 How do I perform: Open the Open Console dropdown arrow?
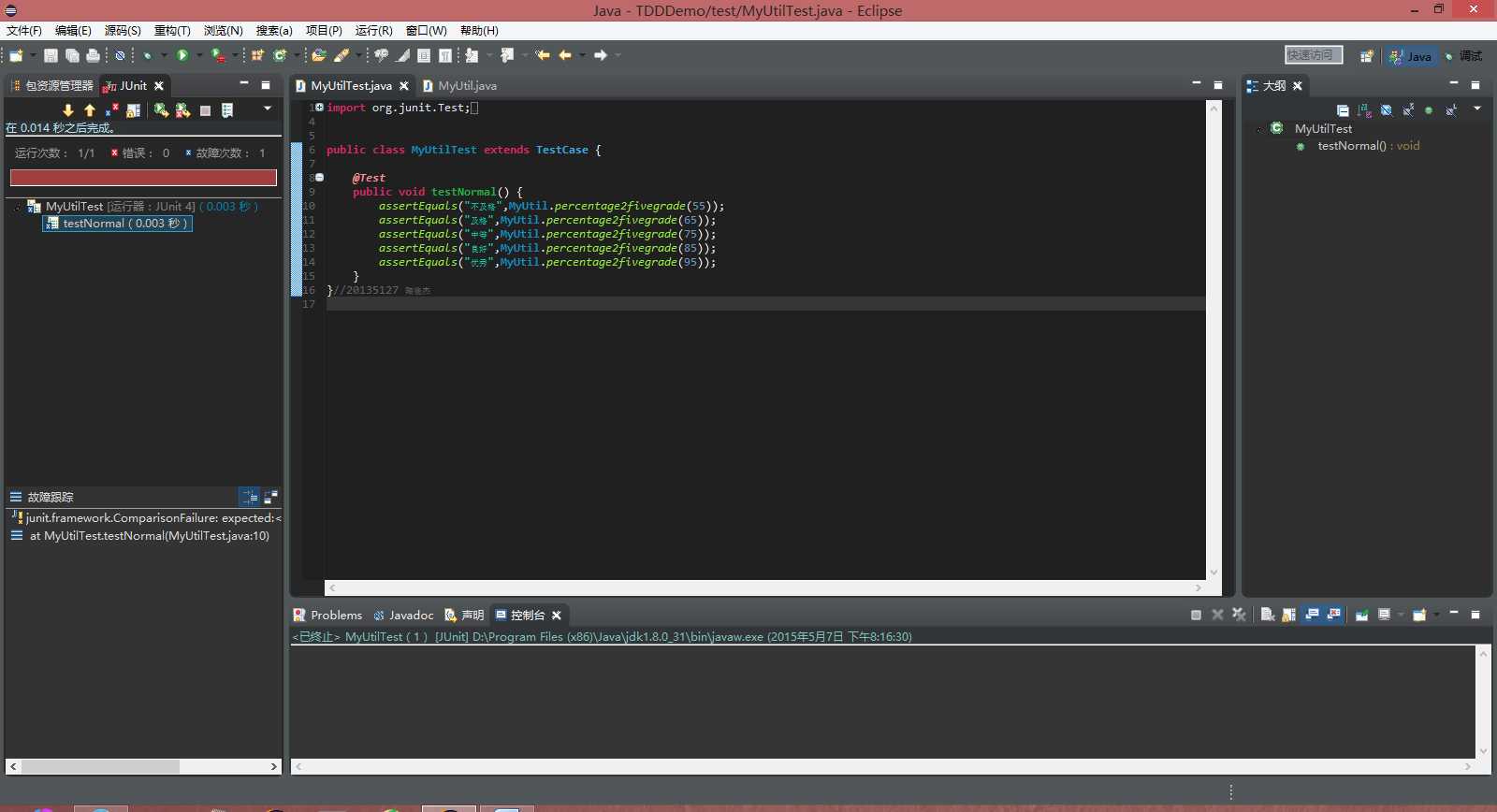point(1436,615)
